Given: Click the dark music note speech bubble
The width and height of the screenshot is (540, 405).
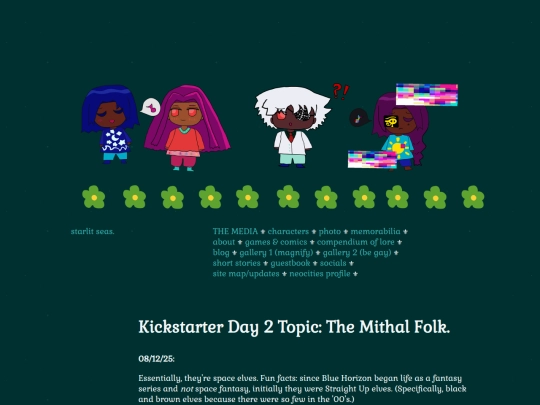Looking at the screenshot, I should coord(359,117).
